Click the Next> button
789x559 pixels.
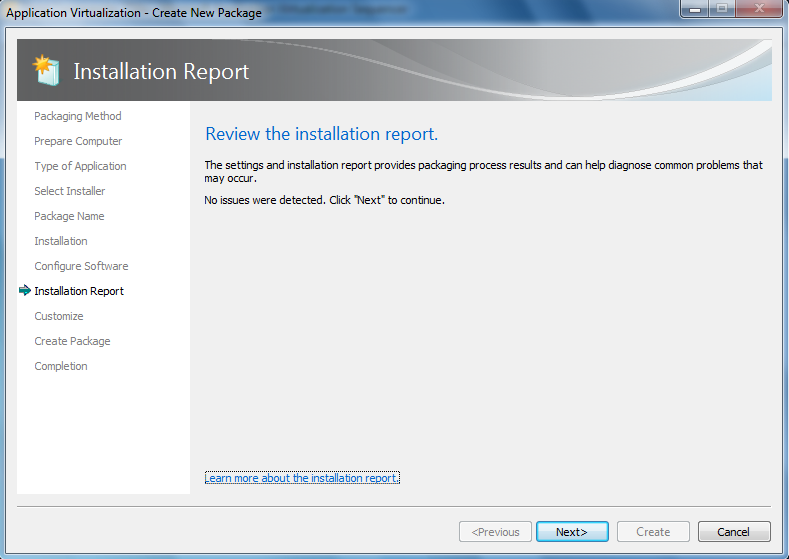coord(572,532)
